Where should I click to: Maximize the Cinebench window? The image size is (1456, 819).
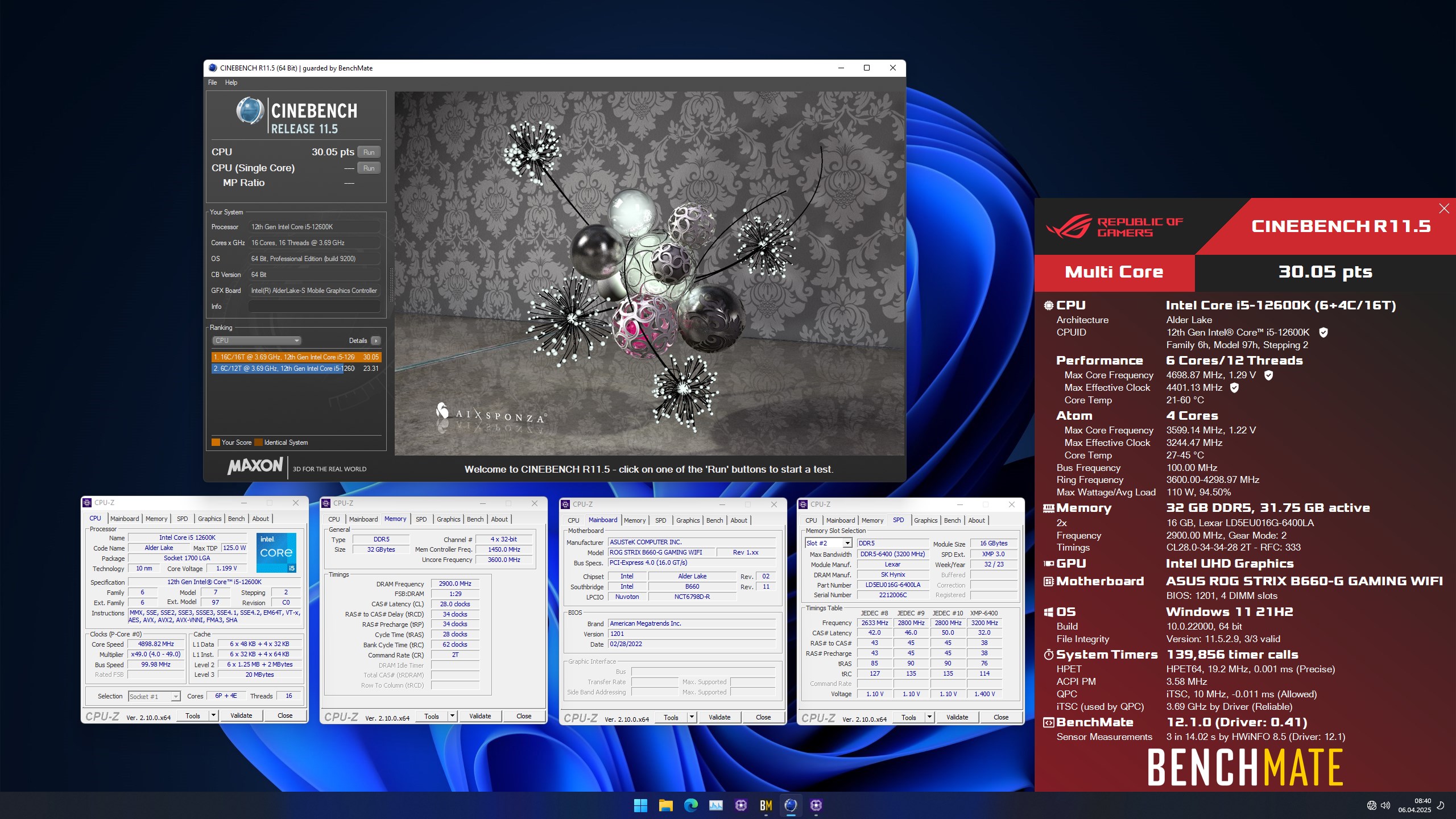point(867,68)
